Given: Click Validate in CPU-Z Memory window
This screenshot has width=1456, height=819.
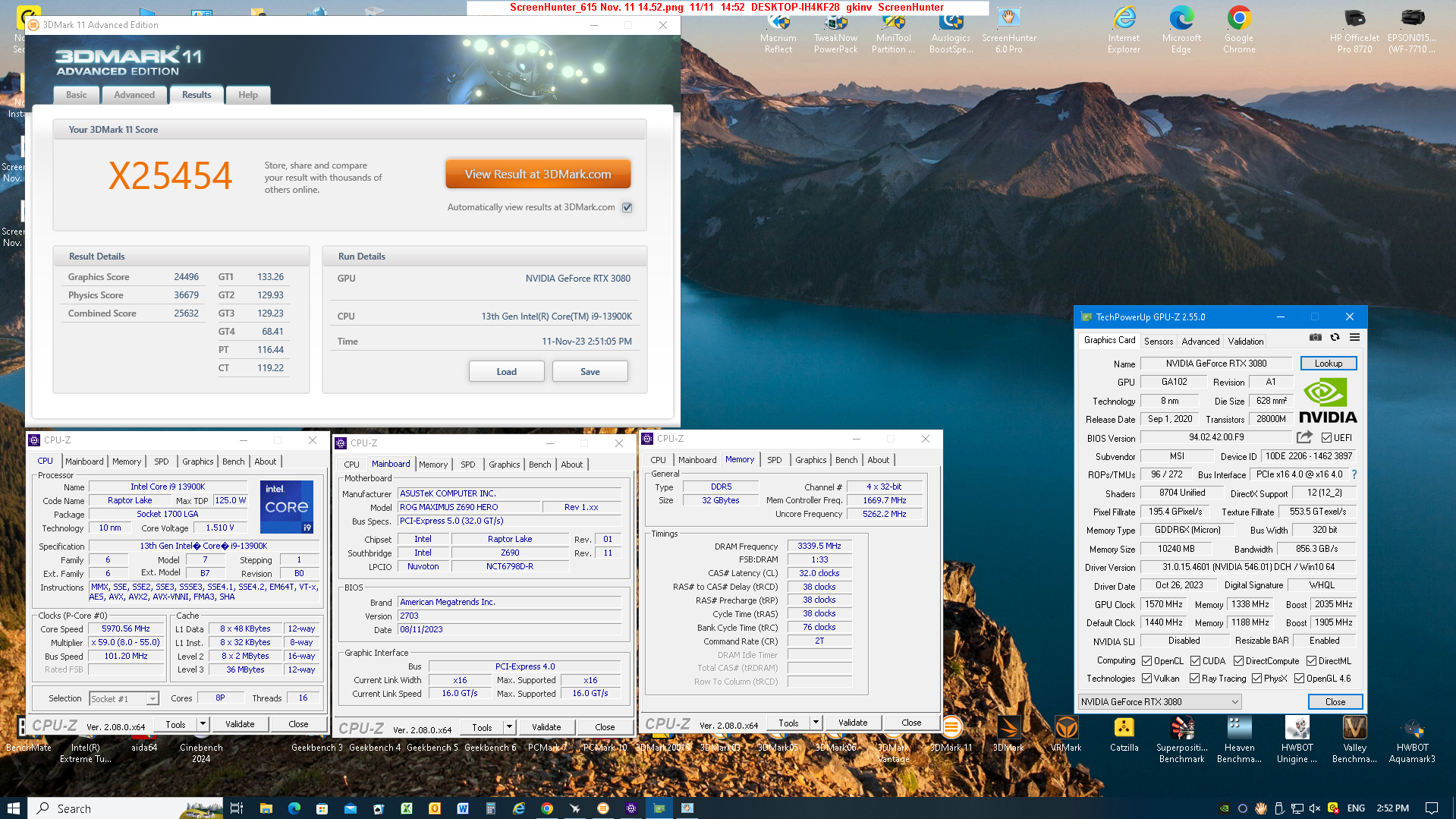Looking at the screenshot, I should pyautogui.click(x=853, y=722).
